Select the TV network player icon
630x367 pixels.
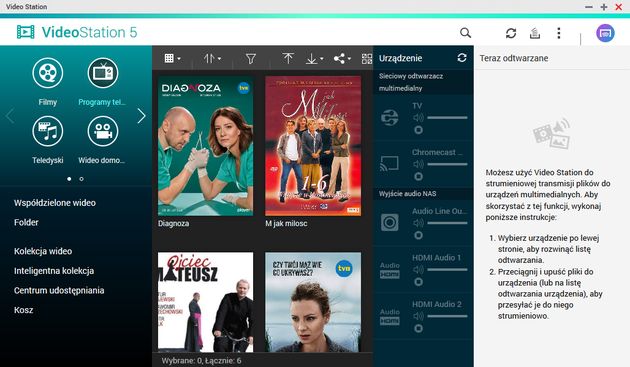tap(389, 117)
